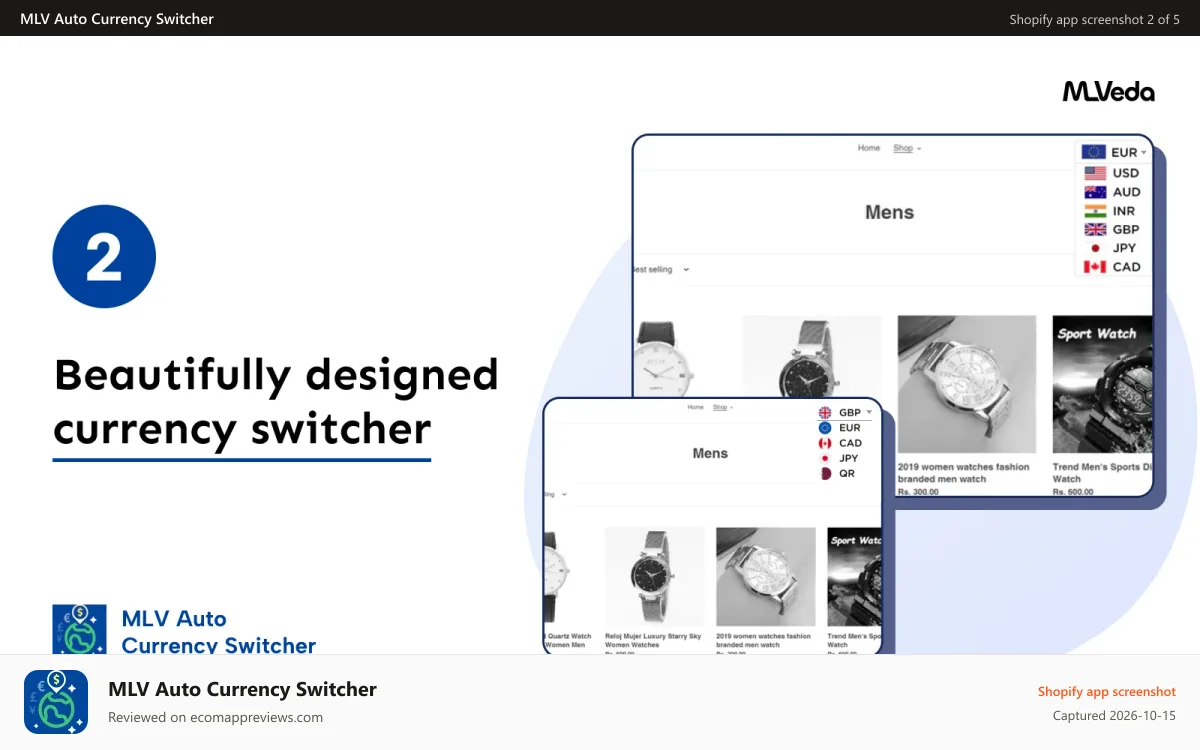The height and width of the screenshot is (750, 1200).
Task: Select GBP in the large preview's currency list
Action: coord(1112,229)
